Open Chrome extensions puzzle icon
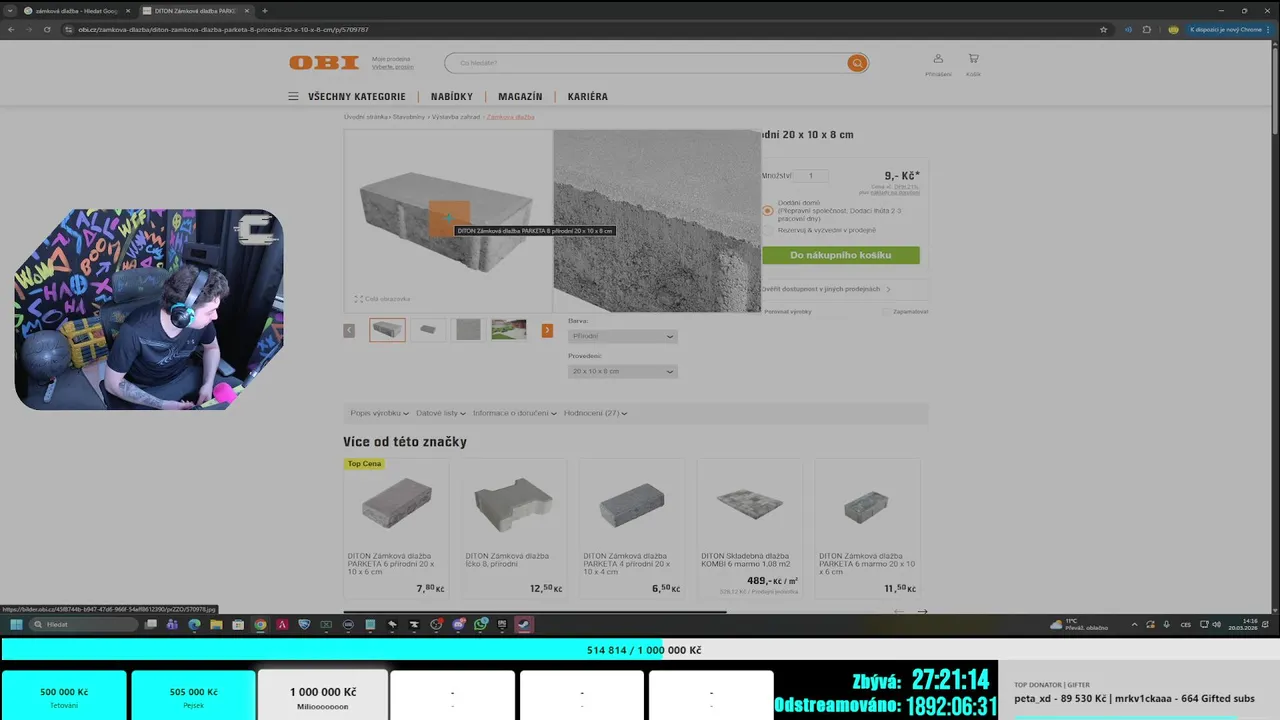The width and height of the screenshot is (1280, 720). click(x=1147, y=30)
